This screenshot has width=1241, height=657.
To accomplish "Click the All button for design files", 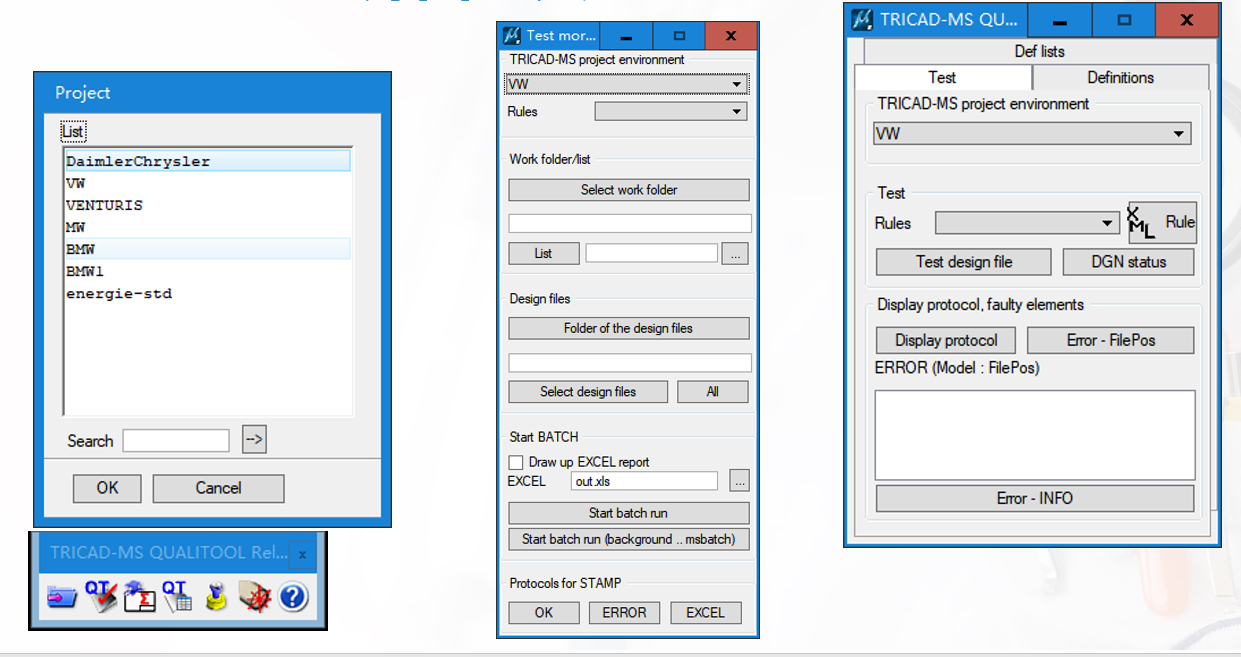I will tap(712, 392).
